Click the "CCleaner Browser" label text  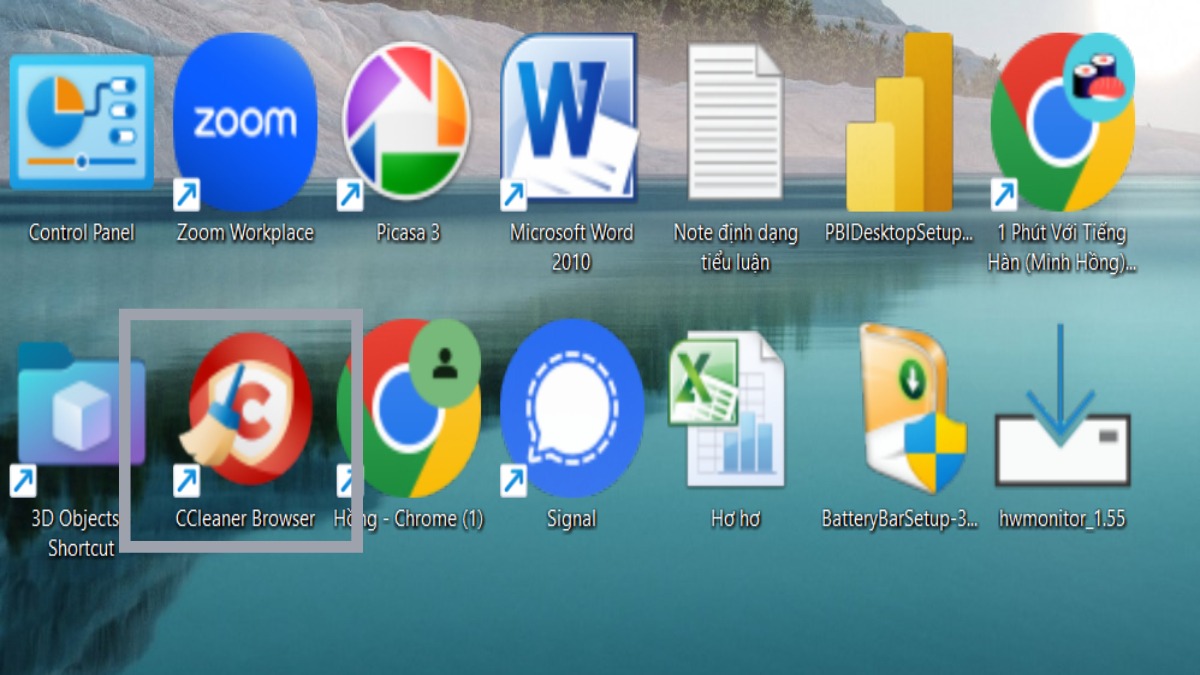[x=245, y=518]
